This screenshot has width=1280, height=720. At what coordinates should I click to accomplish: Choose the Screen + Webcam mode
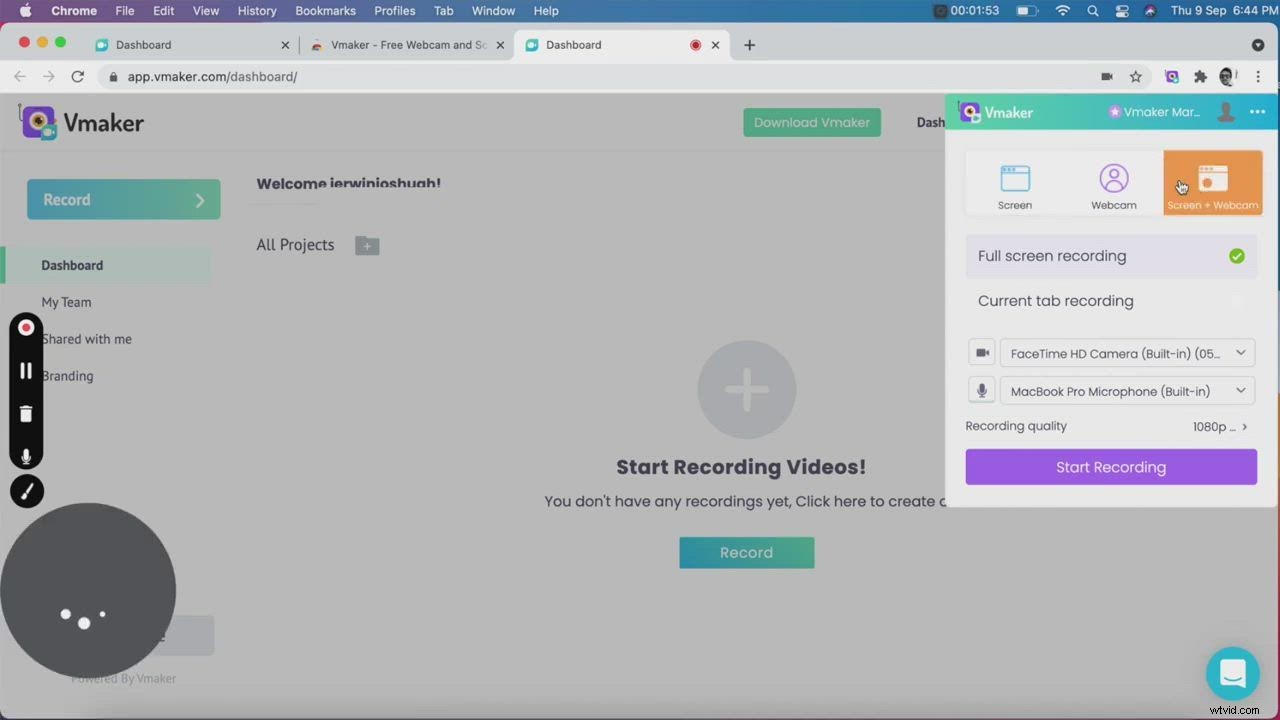(1212, 182)
